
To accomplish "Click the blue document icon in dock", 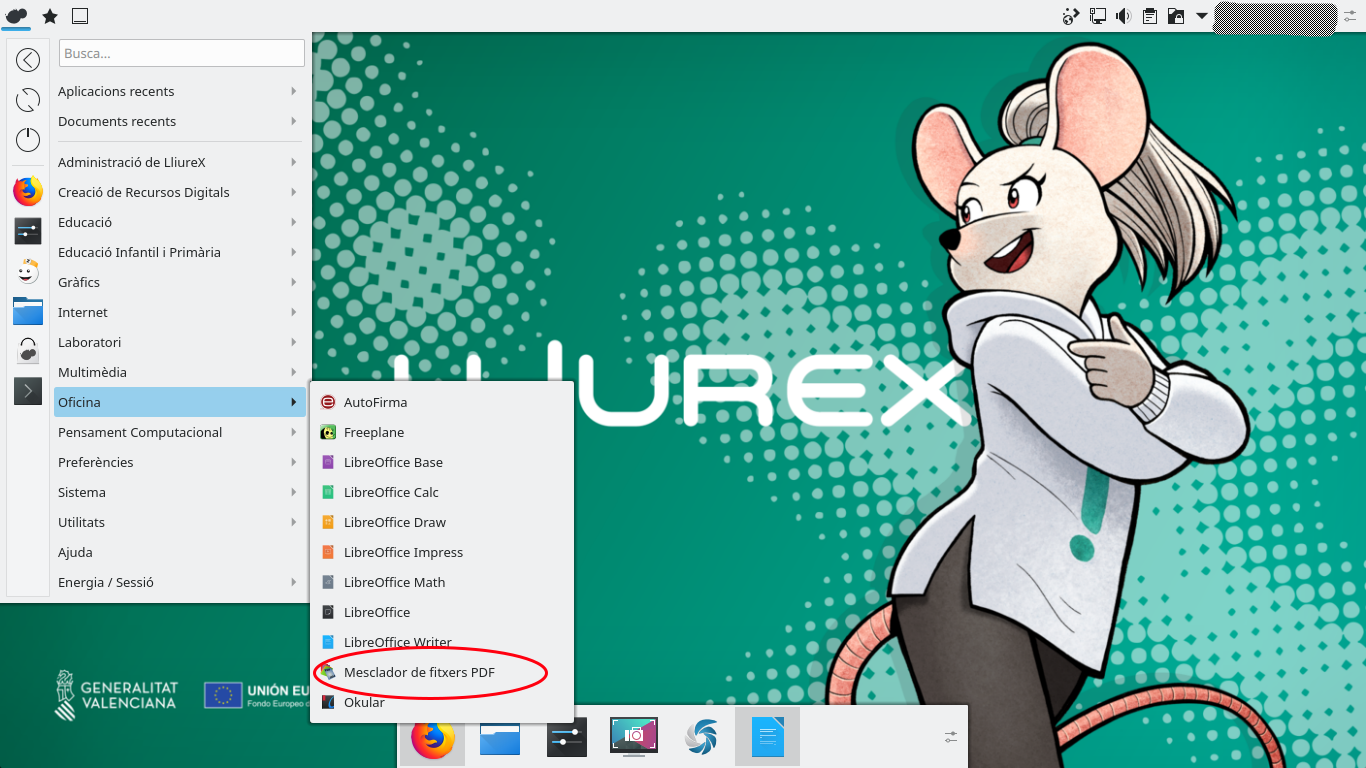I will pos(767,738).
